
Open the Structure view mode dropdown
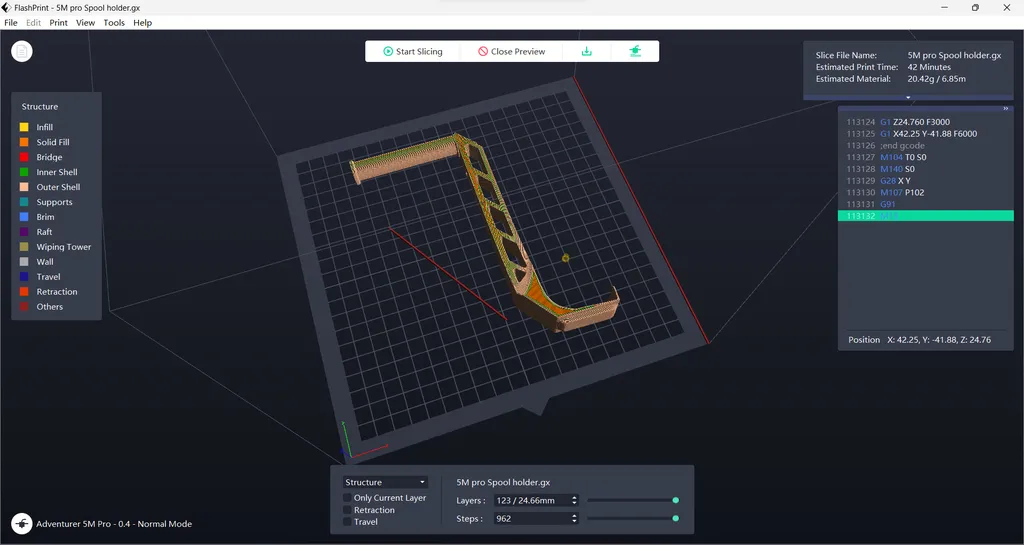[x=385, y=482]
